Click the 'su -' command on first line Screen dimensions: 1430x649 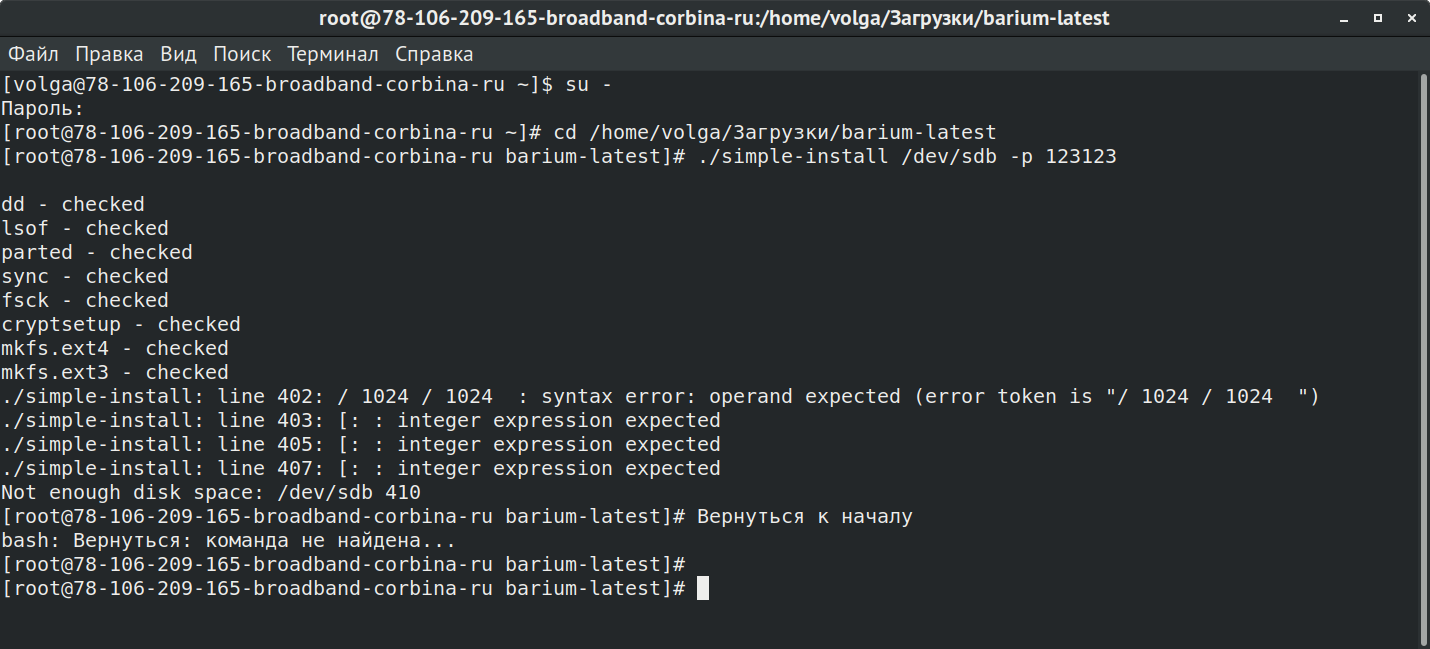(x=589, y=85)
